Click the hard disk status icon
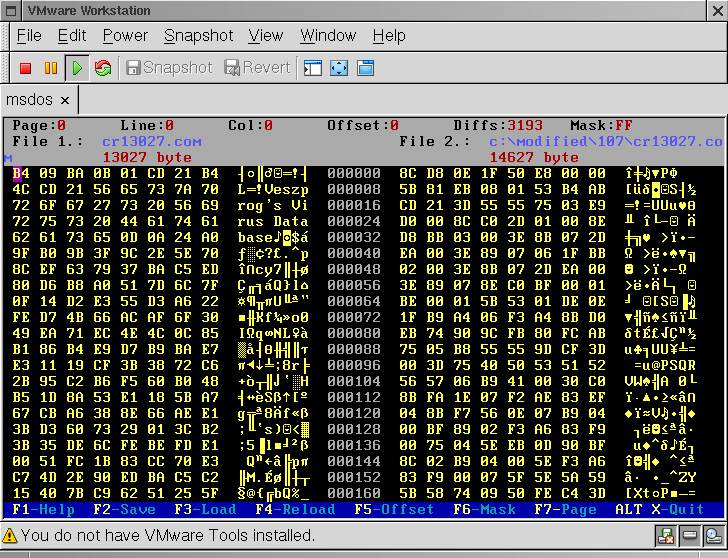This screenshot has width=728, height=558. coord(689,536)
